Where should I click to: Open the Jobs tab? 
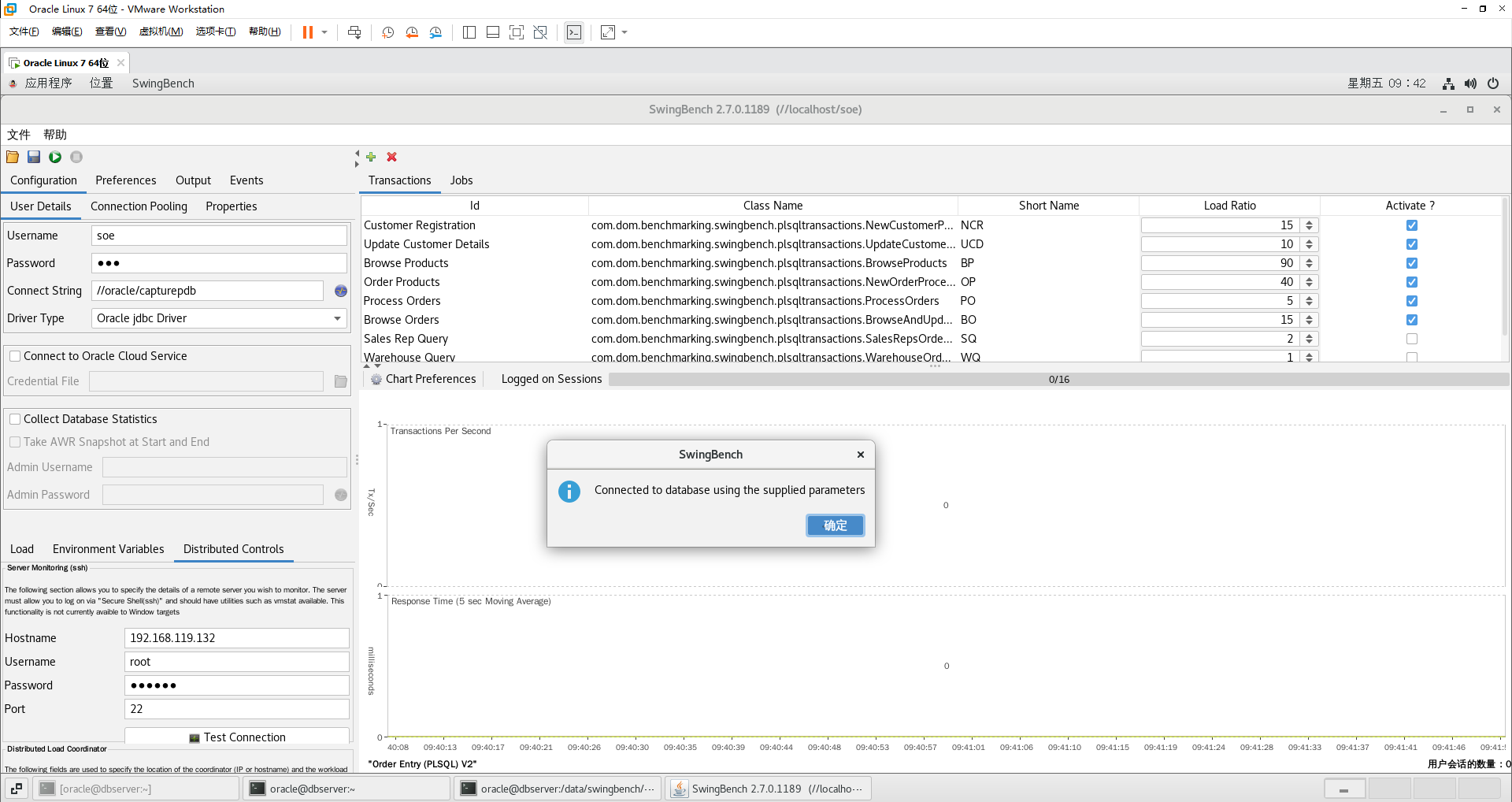pos(461,180)
